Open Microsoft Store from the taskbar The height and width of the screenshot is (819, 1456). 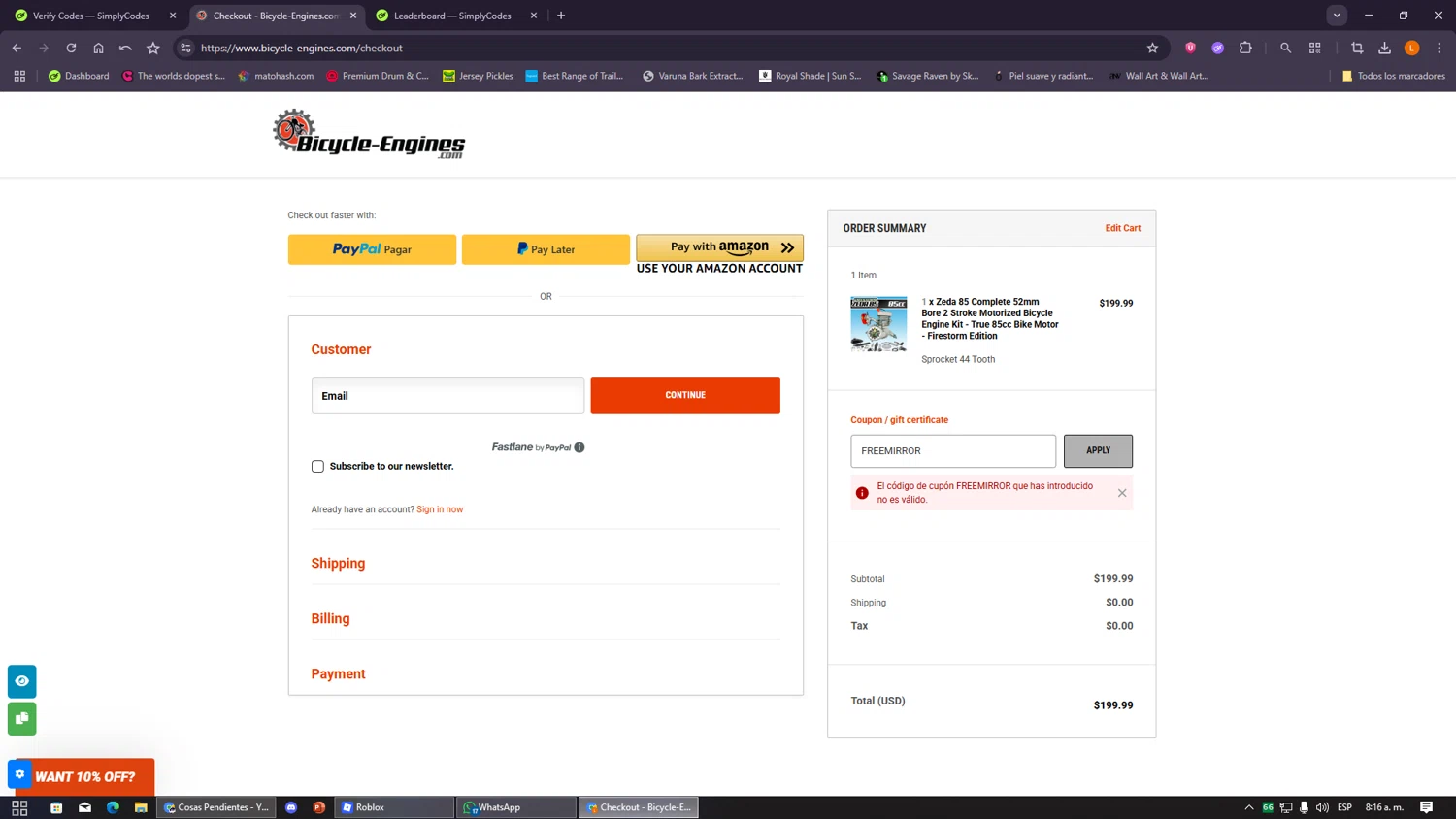56,807
